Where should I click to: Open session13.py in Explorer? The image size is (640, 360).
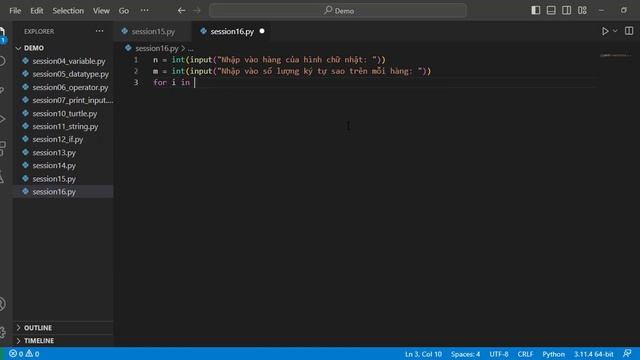click(x=64, y=152)
